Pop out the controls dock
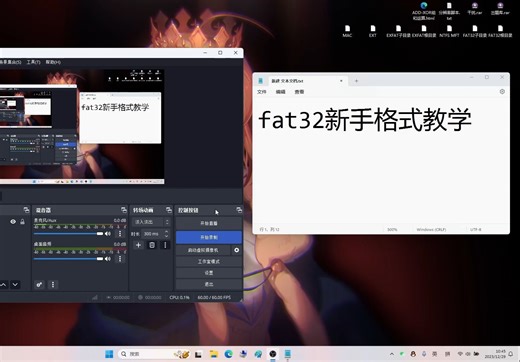This screenshot has width=520, height=362. point(239,210)
